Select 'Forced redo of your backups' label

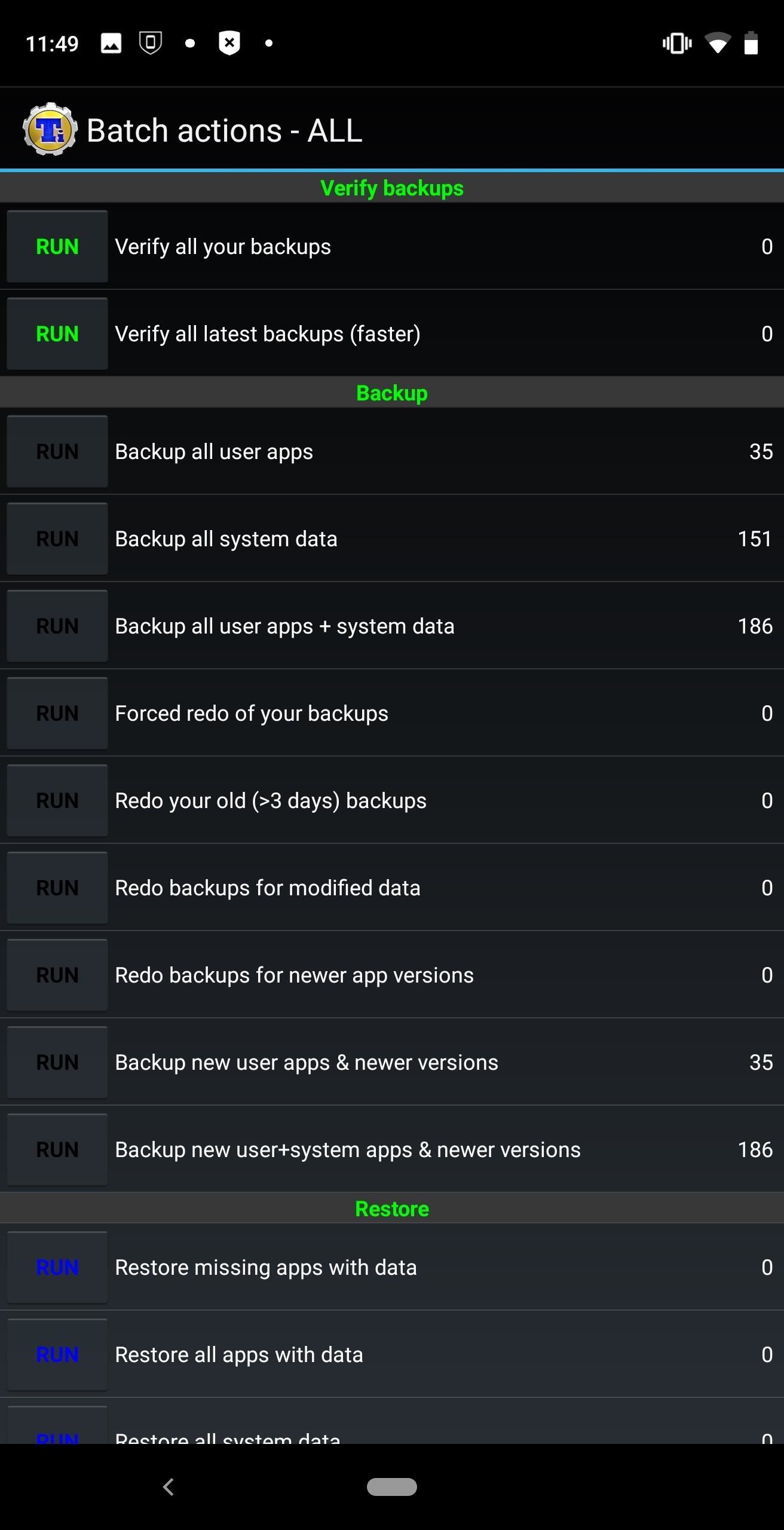pyautogui.click(x=252, y=714)
